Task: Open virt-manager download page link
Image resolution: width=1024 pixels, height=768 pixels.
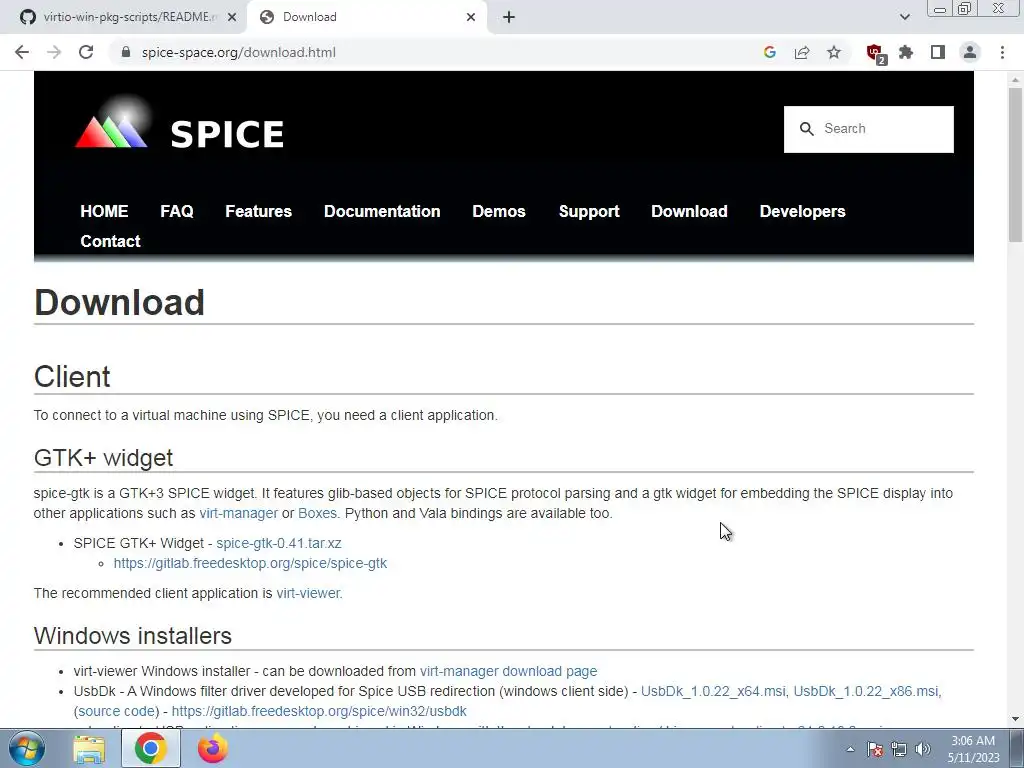Action: [x=508, y=671]
